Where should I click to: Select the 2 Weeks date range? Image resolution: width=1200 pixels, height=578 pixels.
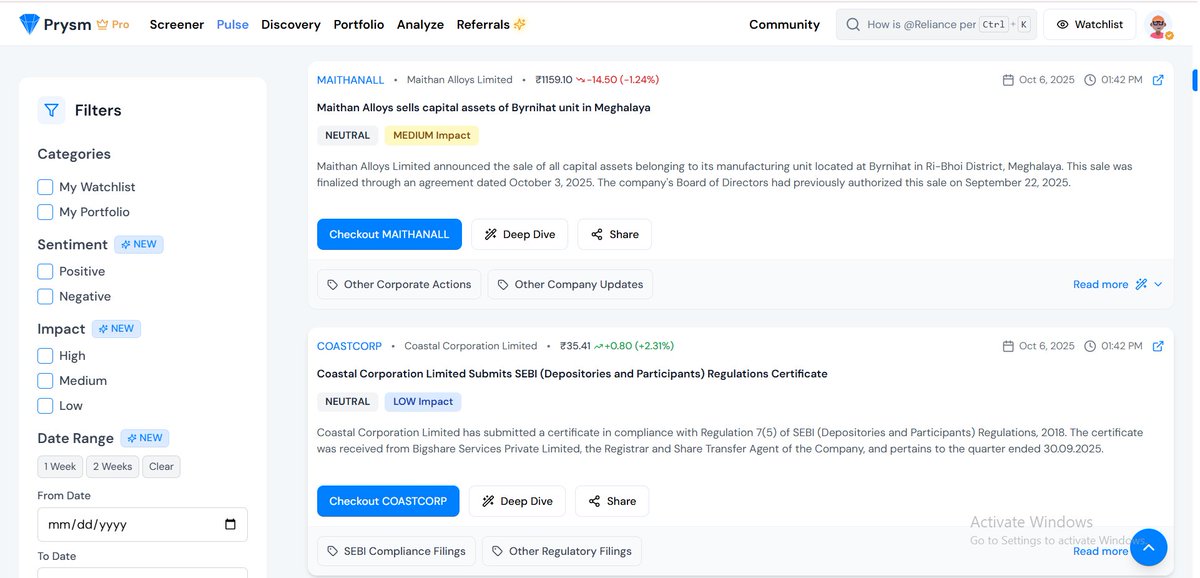point(112,467)
